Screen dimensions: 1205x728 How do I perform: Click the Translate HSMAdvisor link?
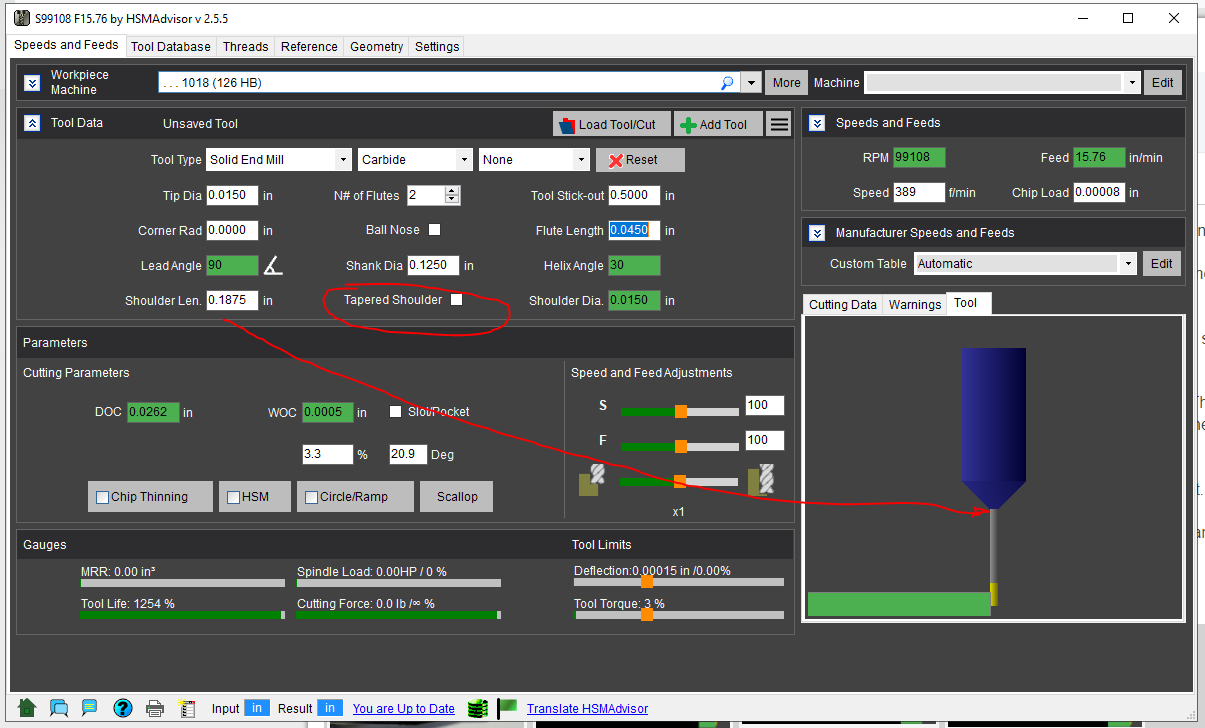tap(587, 709)
